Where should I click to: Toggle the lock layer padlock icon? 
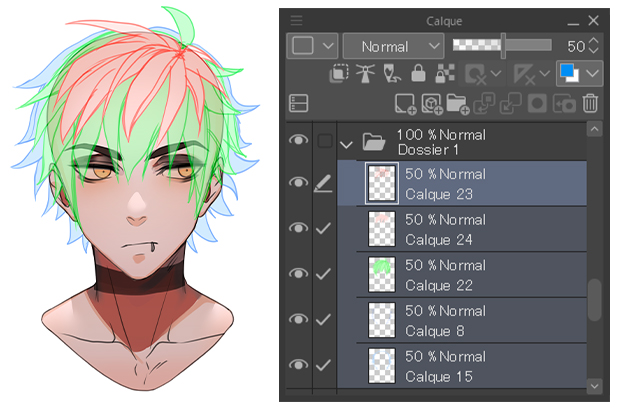pos(418,74)
